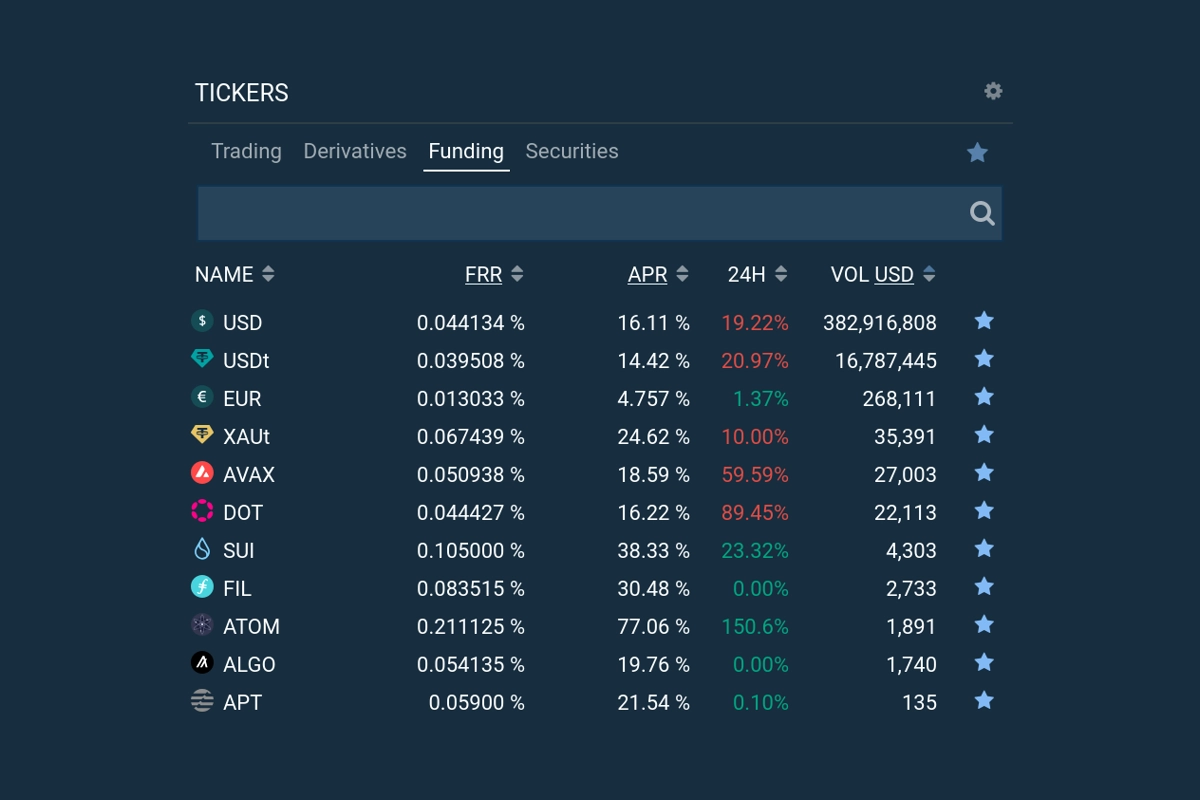
Task: Switch to the Trading tab
Action: (x=246, y=151)
